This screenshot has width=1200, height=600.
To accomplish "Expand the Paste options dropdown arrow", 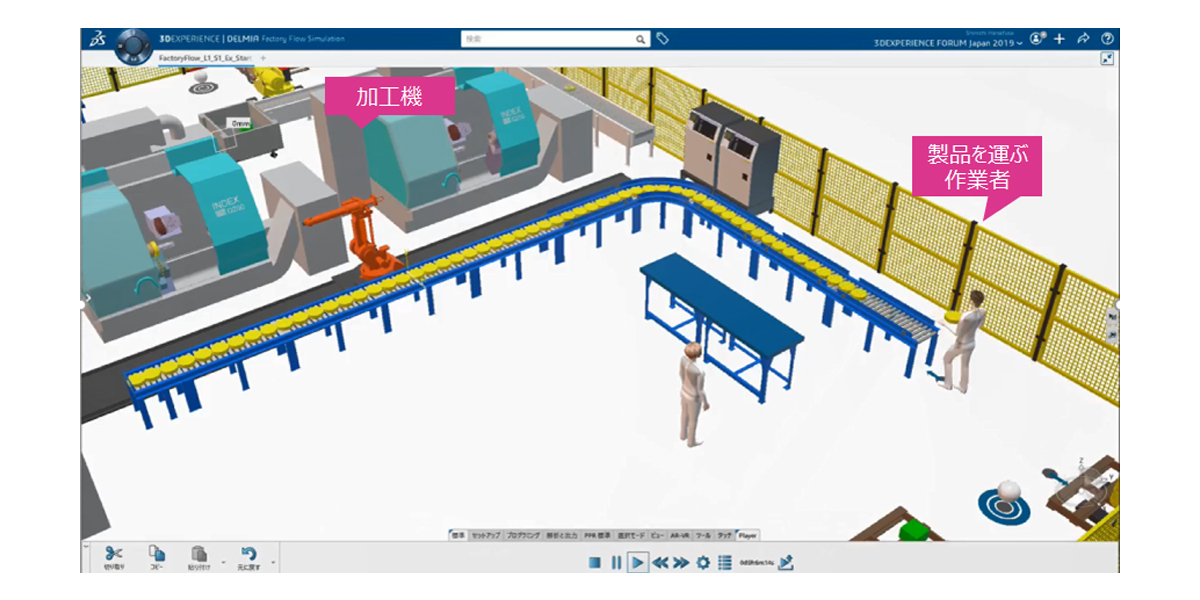I will (222, 562).
